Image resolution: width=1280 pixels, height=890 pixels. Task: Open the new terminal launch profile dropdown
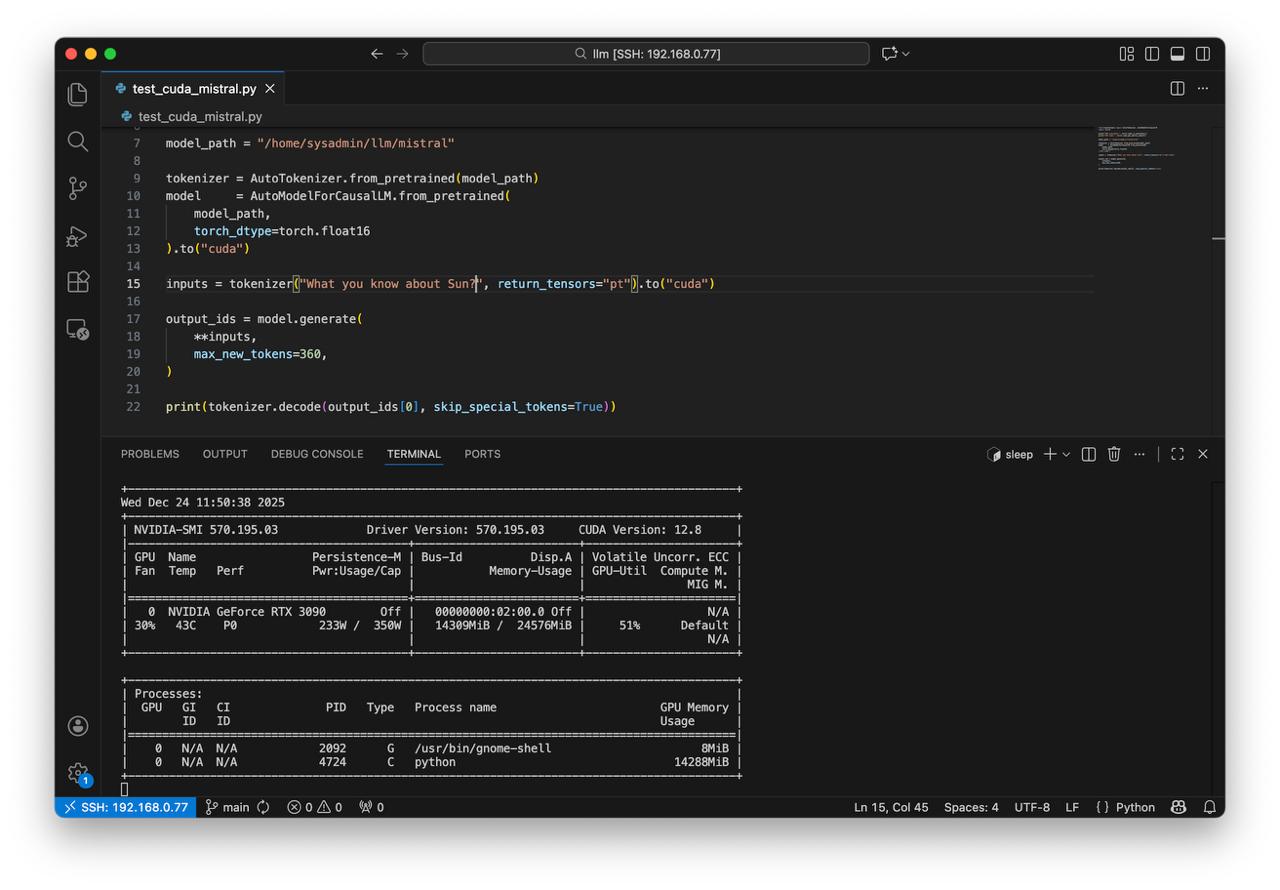(1066, 454)
